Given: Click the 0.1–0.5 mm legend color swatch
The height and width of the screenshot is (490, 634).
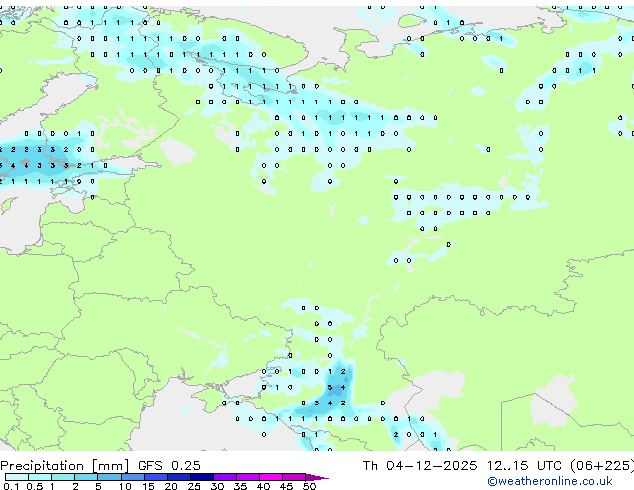Looking at the screenshot, I should pos(17,477).
